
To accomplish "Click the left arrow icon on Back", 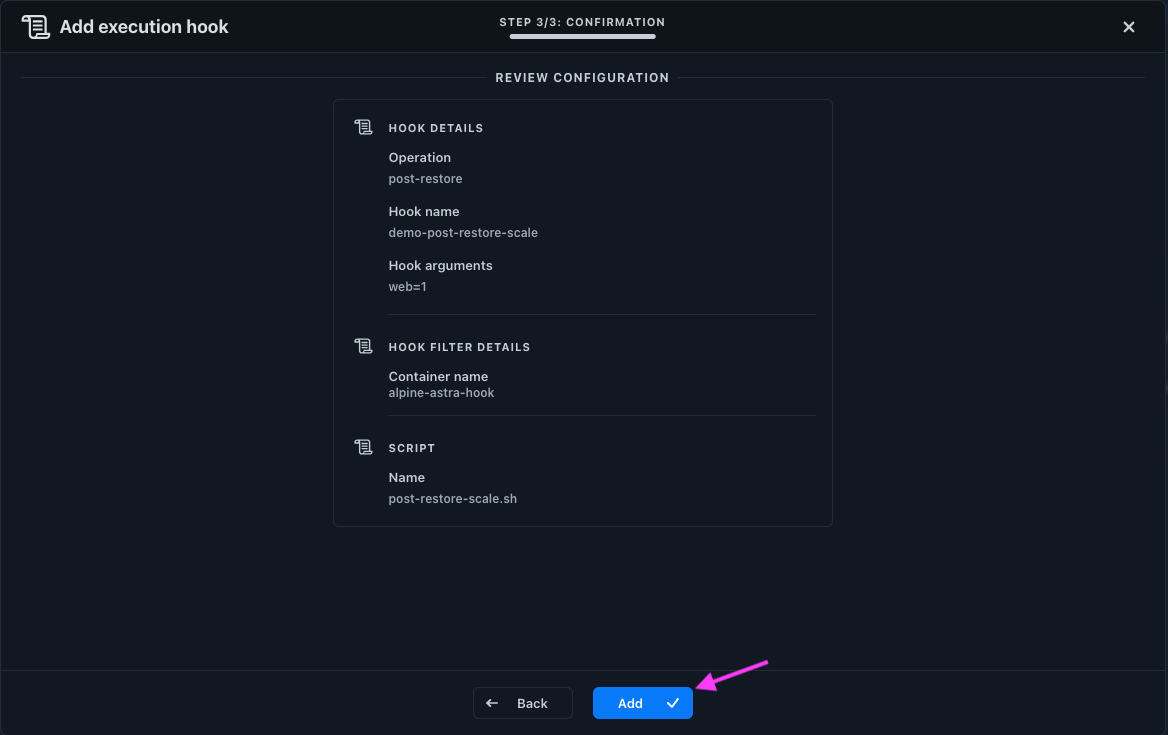I will click(492, 703).
